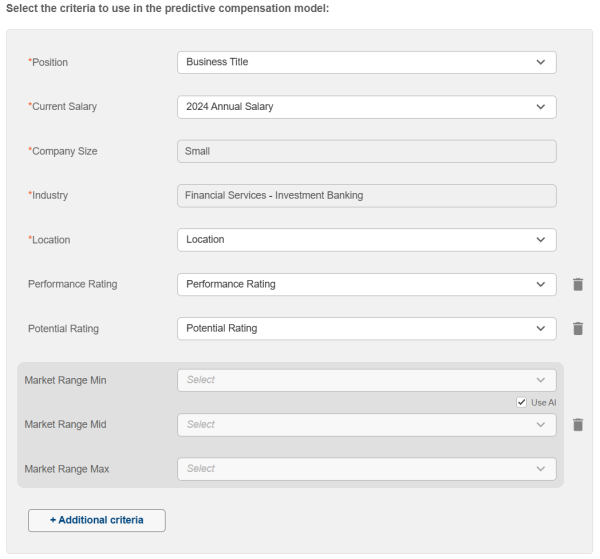Viewport: 600px width, 559px height.
Task: Click the chevron arrow in Location dropdown
Action: 540,240
